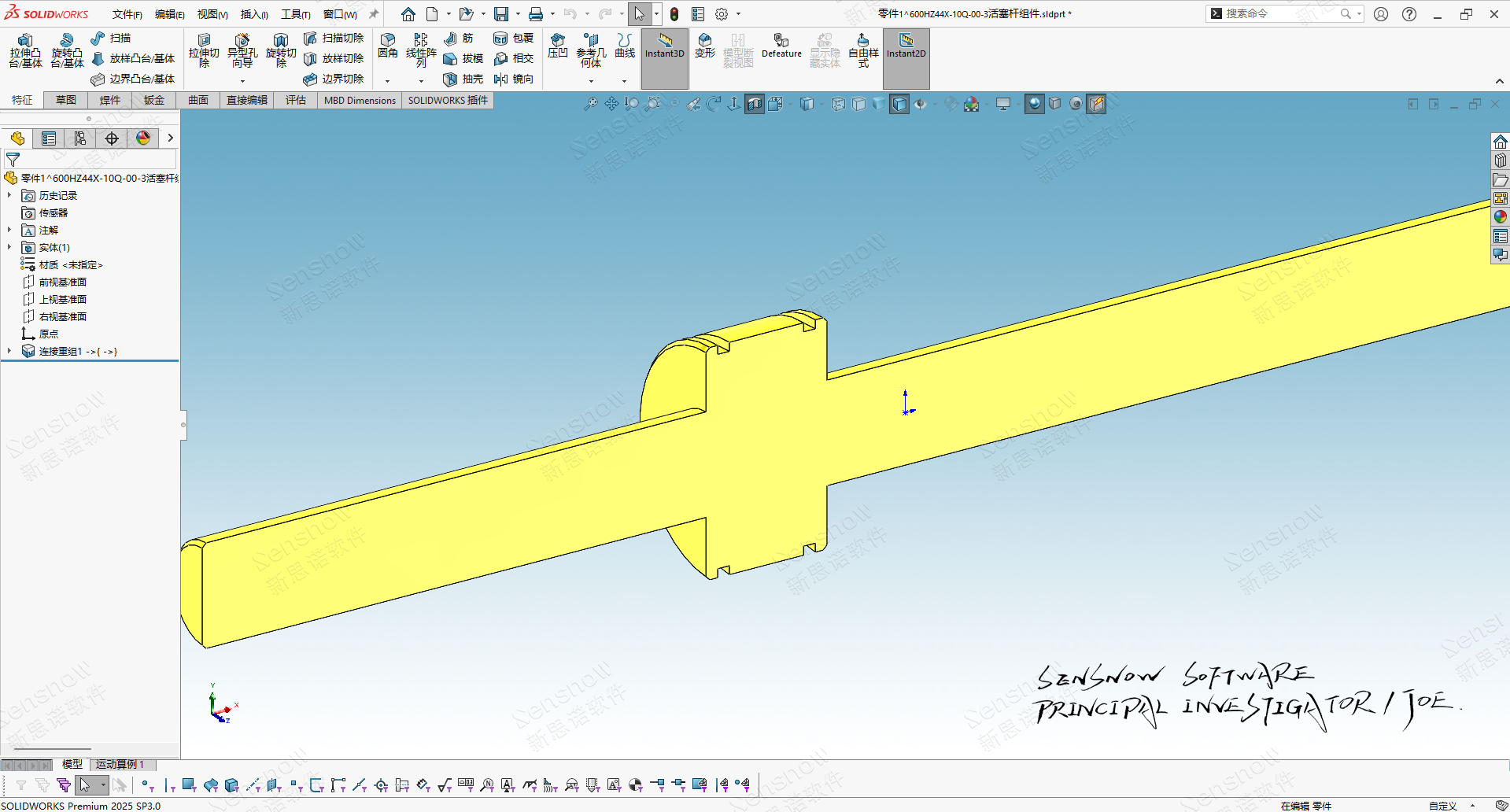
Task: Open the appearance color wheel tab in the left panel
Action: 143,138
